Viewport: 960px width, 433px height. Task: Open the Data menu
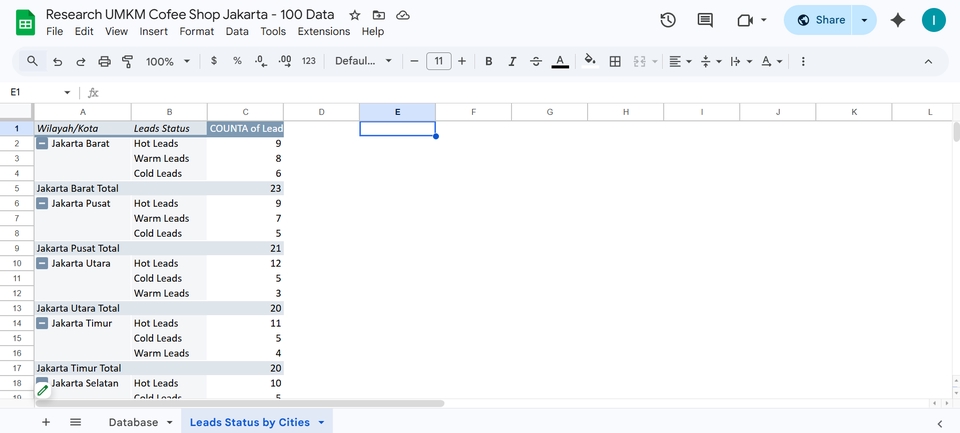[237, 31]
